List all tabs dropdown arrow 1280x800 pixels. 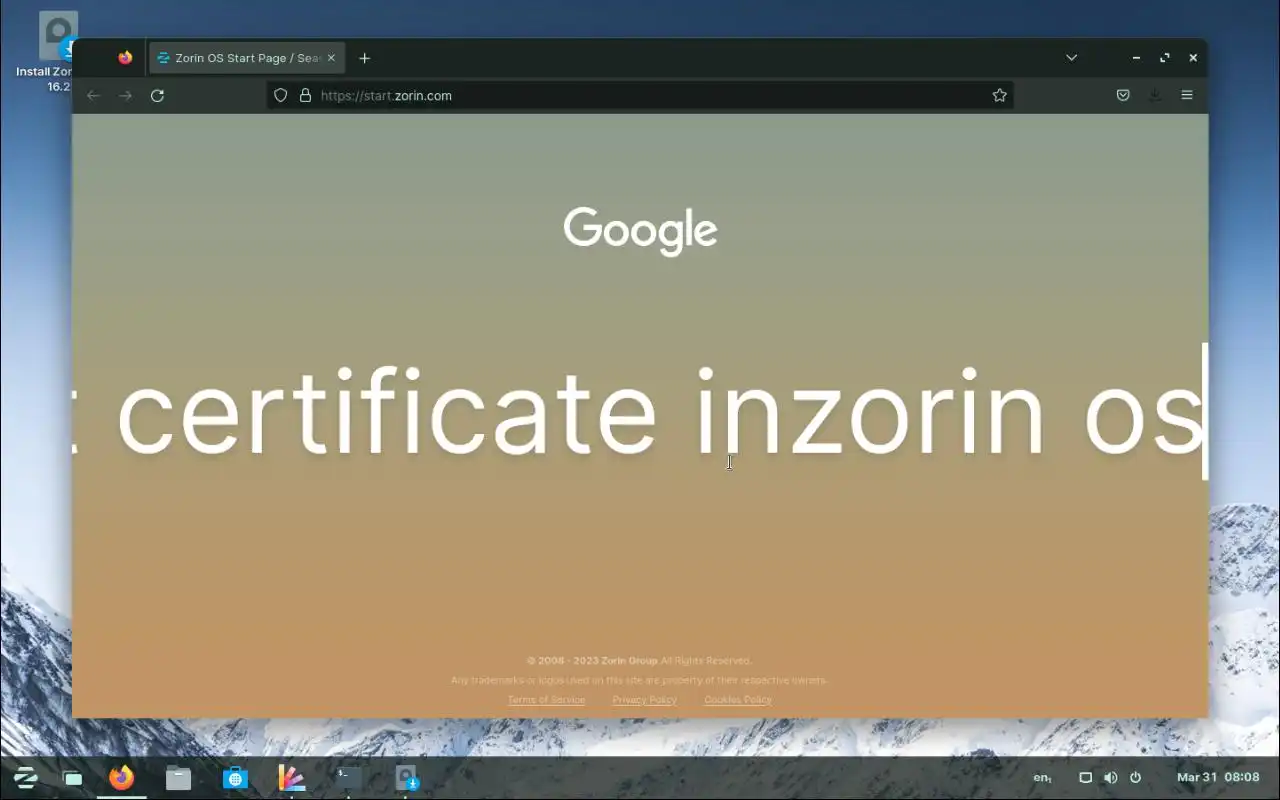[1071, 58]
